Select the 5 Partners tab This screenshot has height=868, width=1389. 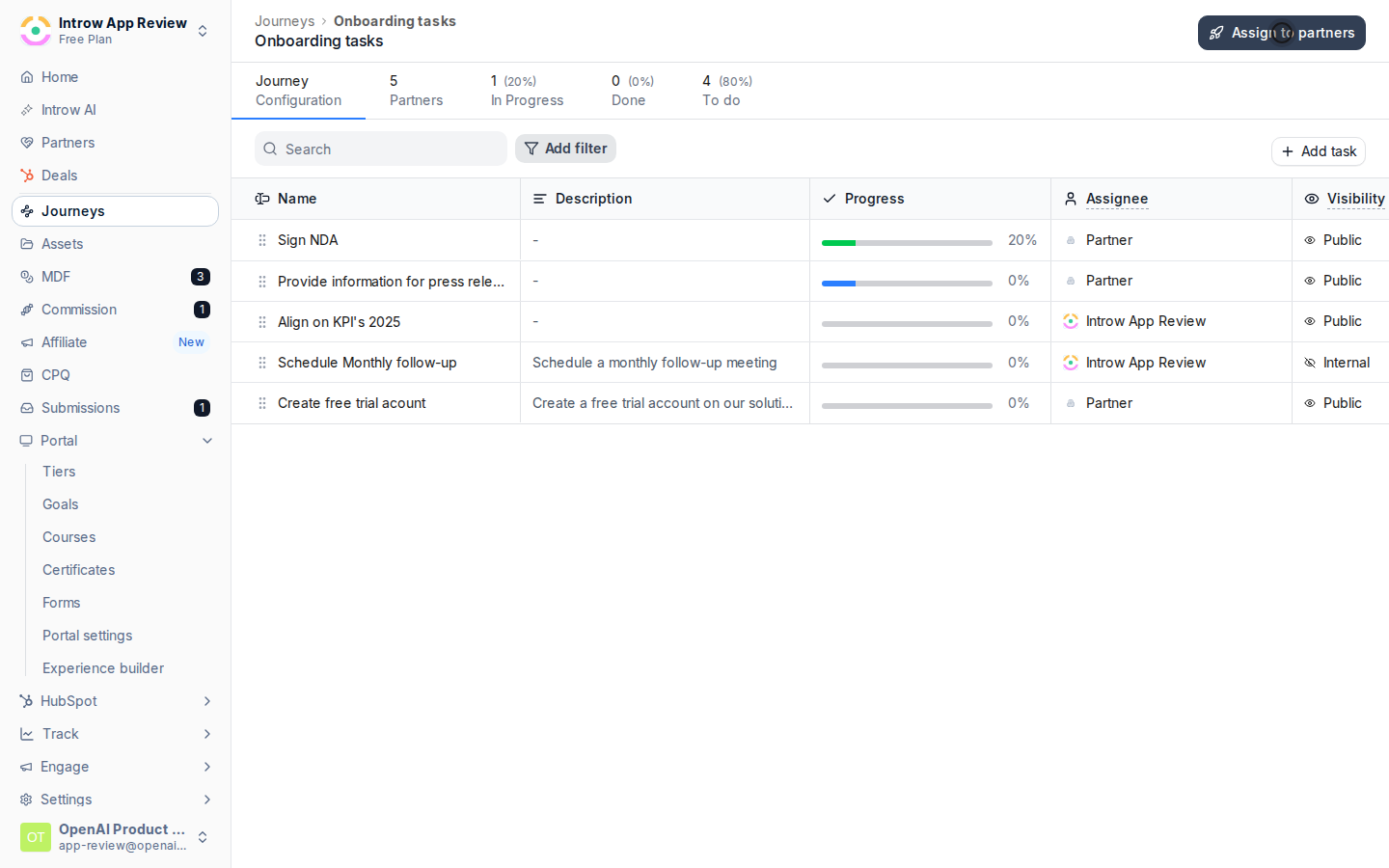coord(416,91)
